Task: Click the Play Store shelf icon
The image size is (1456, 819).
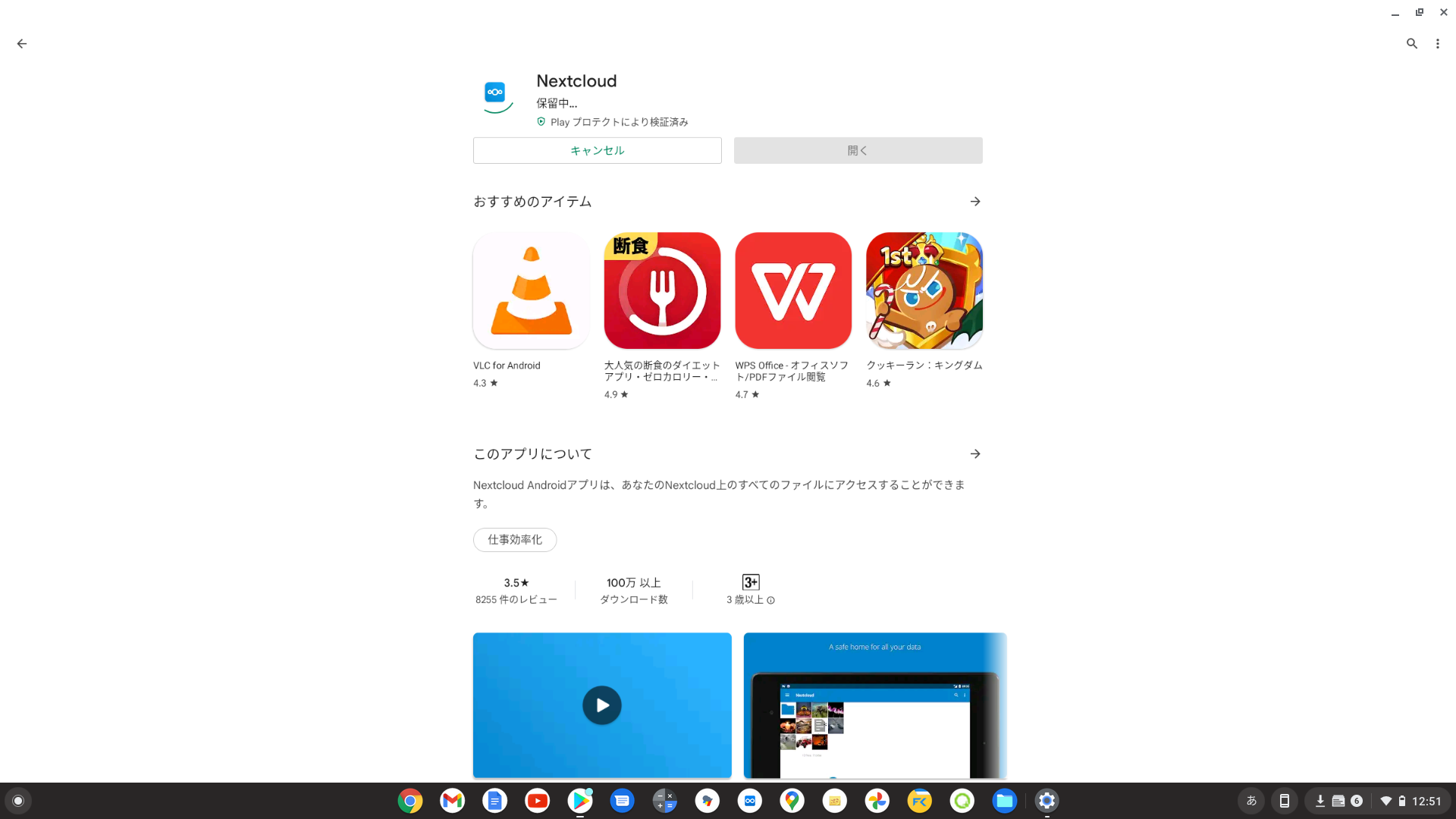Action: point(580,801)
